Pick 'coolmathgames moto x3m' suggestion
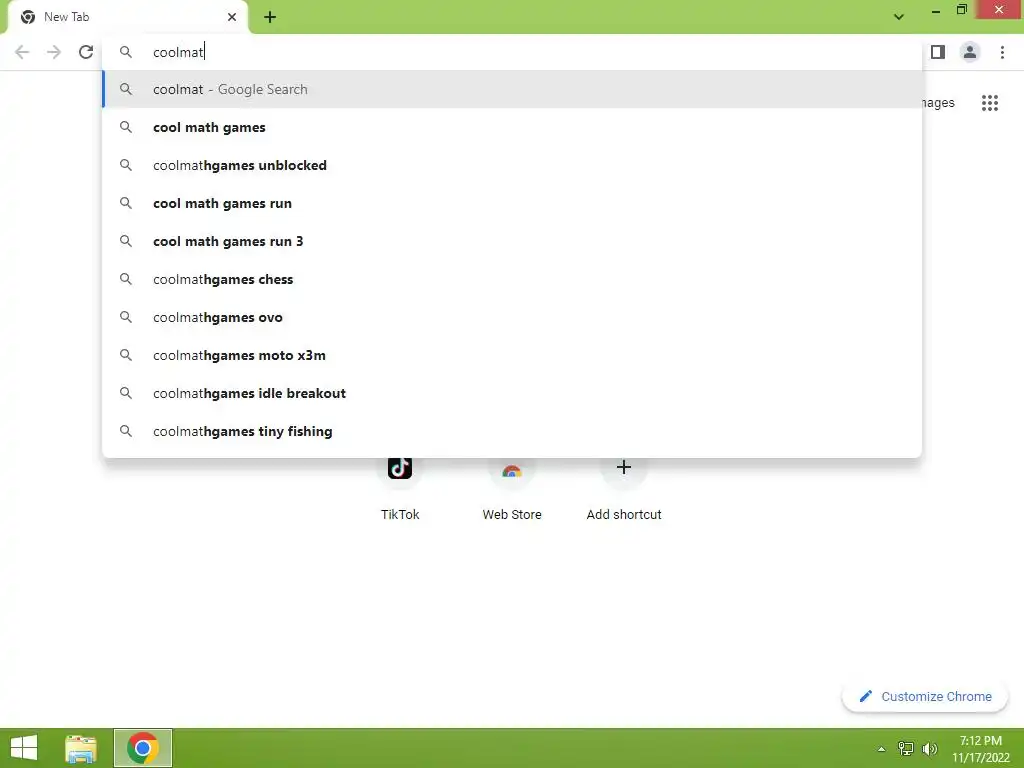This screenshot has width=1024, height=768. 512,355
